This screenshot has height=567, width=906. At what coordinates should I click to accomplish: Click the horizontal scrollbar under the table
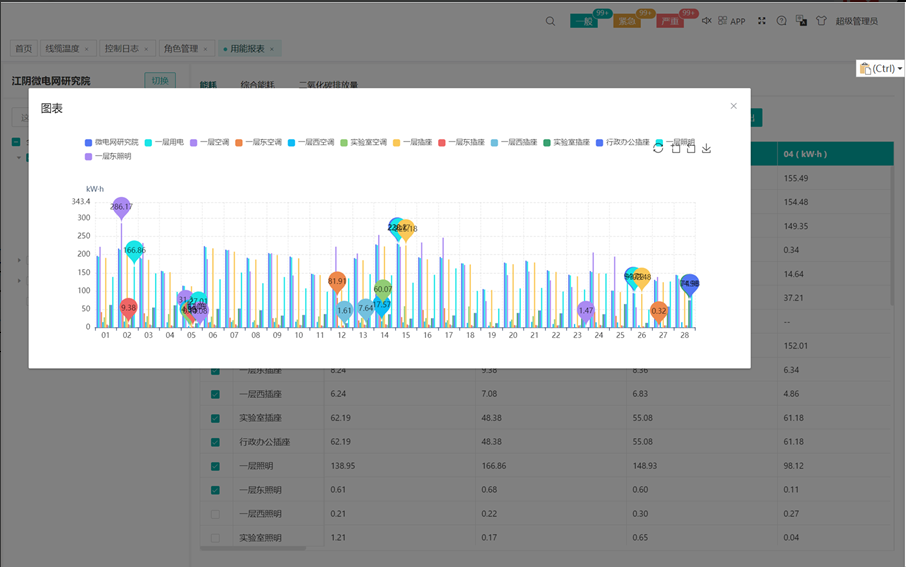[x=253, y=548]
